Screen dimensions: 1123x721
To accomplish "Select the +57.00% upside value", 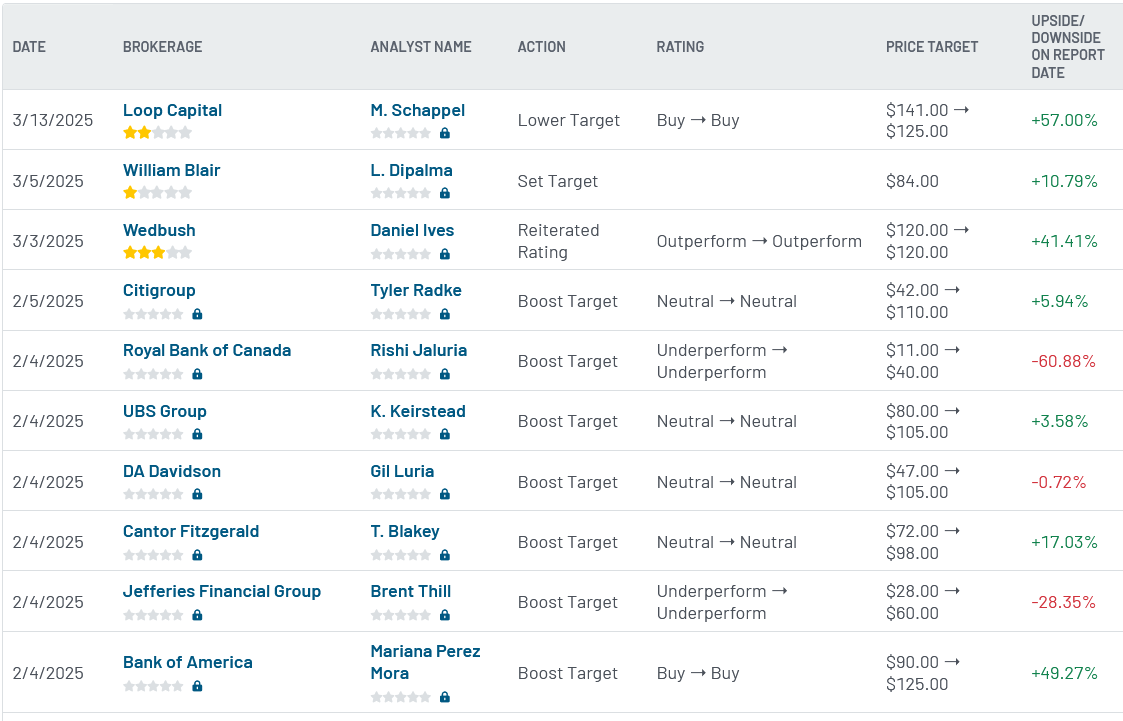I will click(1064, 120).
